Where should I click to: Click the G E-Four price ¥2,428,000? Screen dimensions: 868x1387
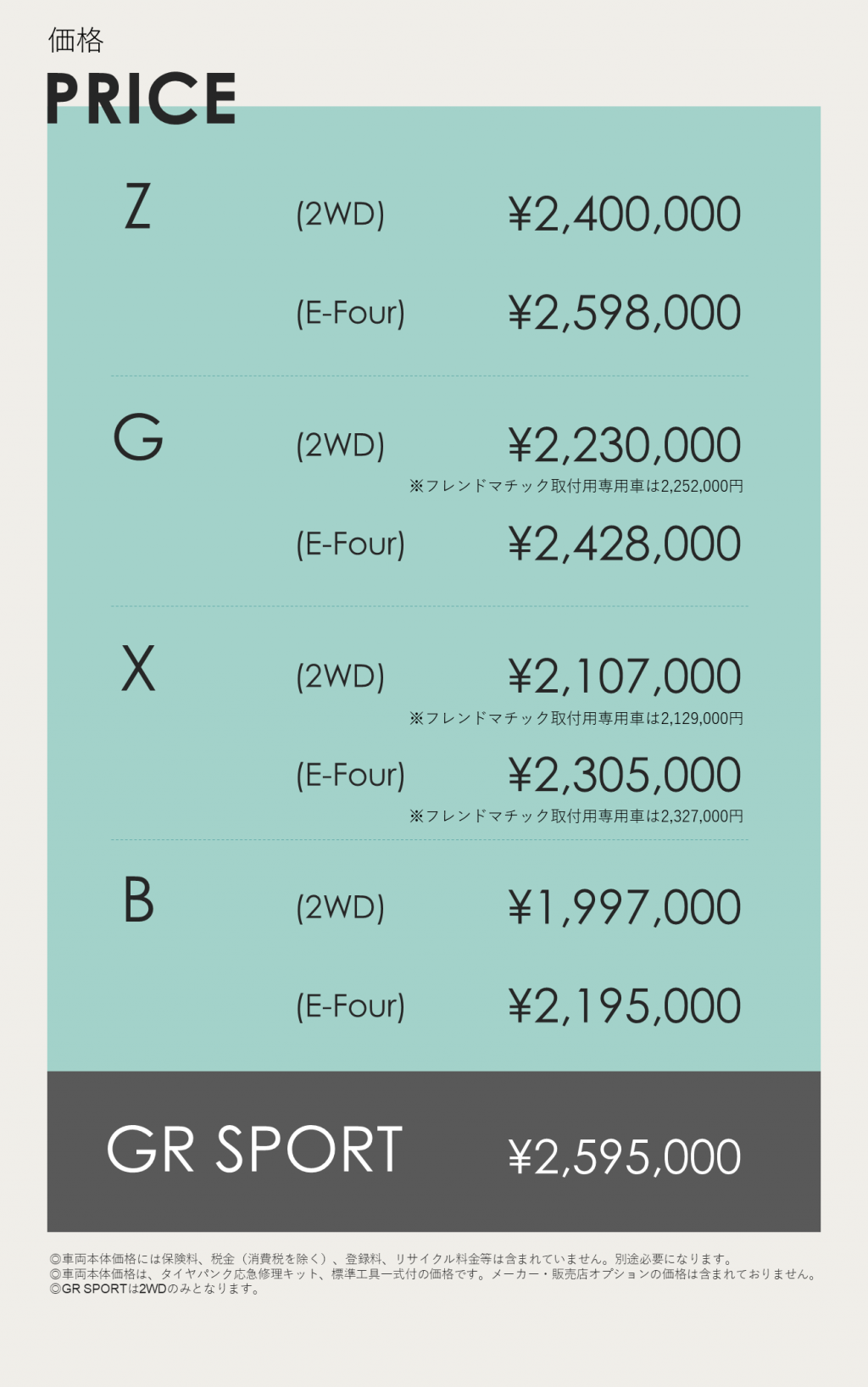(x=625, y=544)
